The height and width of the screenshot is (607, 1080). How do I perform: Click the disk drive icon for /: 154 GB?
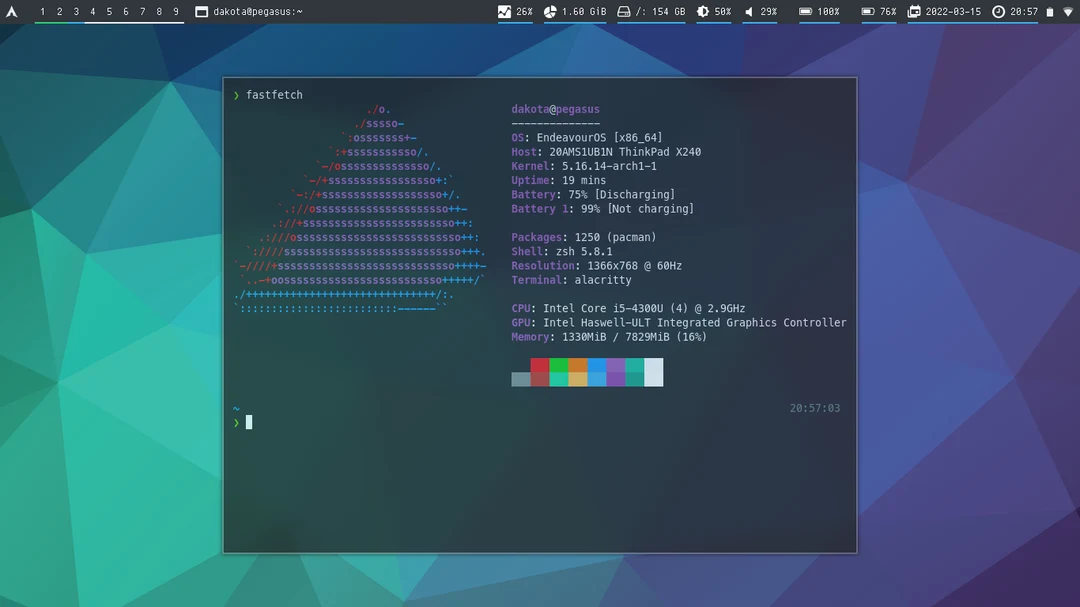coord(622,12)
